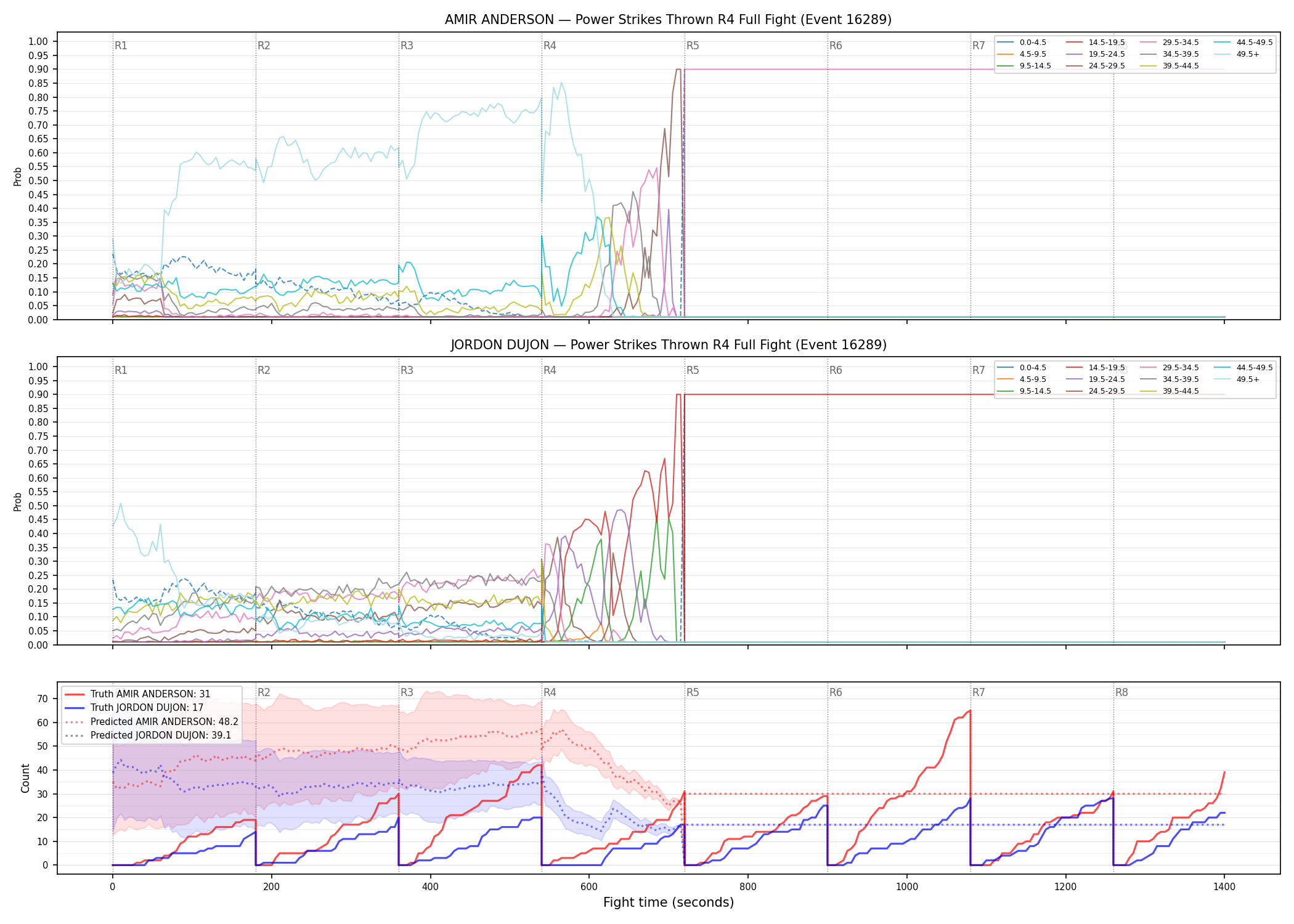The image size is (1294, 924).
Task: Click the R2 round marker in Anderson chart
Action: pyautogui.click(x=264, y=46)
